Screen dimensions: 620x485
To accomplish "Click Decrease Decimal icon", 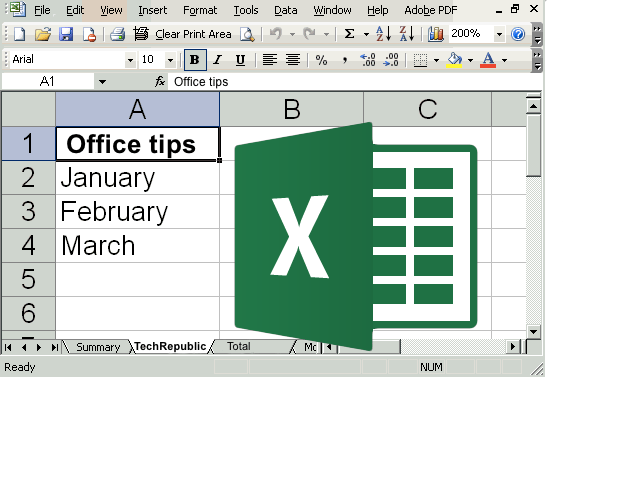I will pyautogui.click(x=391, y=60).
